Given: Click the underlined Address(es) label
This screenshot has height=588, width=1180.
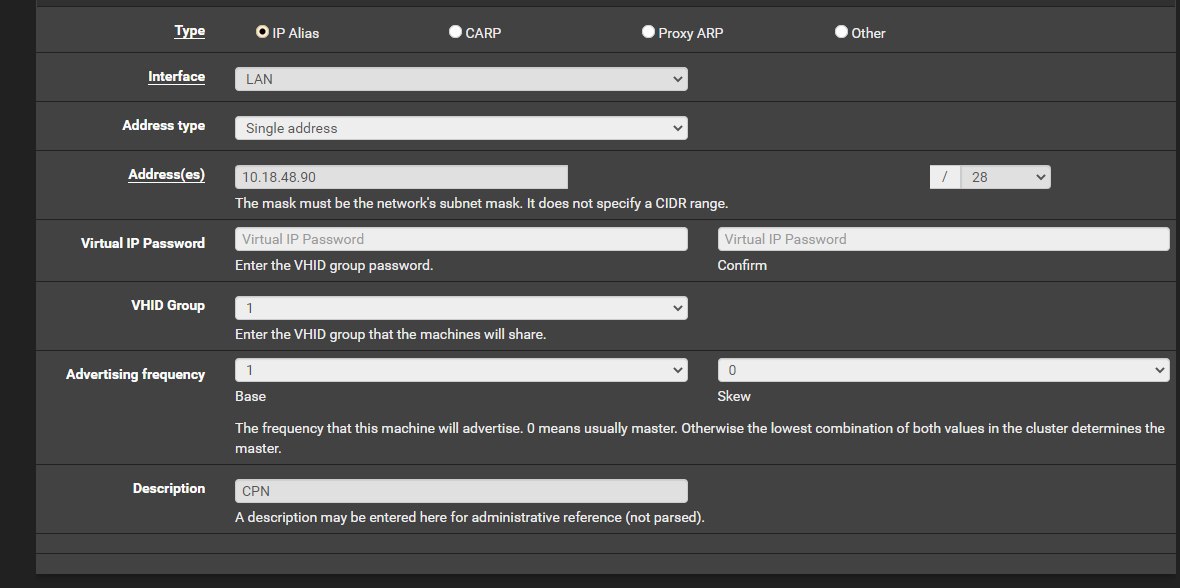Looking at the screenshot, I should pyautogui.click(x=166, y=175).
